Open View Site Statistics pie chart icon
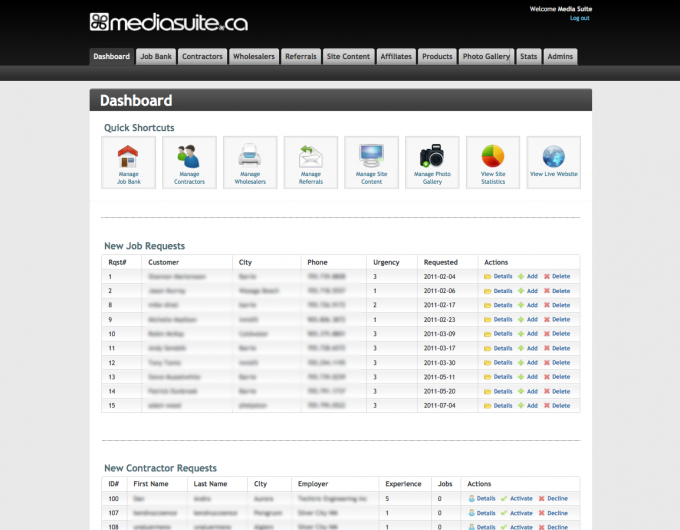 [x=493, y=157]
